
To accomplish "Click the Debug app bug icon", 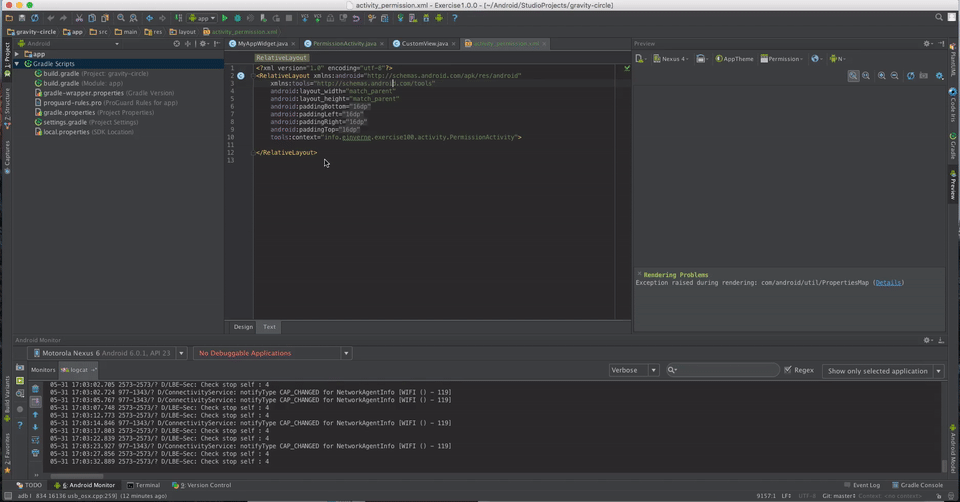I will (x=238, y=18).
